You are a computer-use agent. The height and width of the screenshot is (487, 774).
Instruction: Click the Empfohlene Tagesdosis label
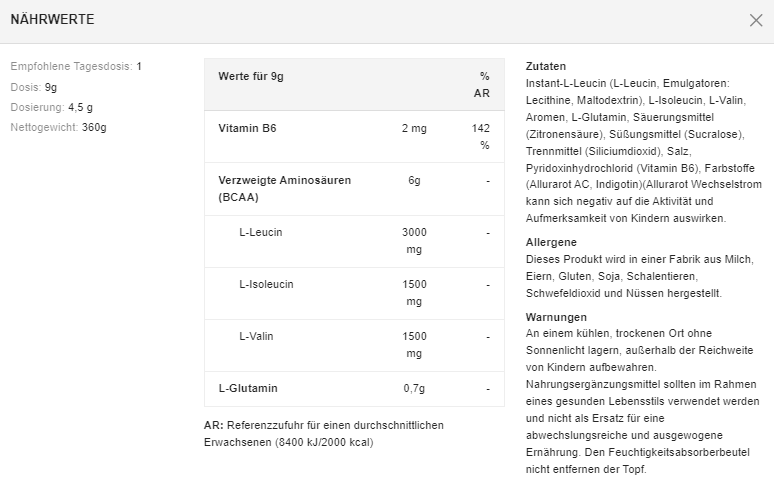(x=70, y=66)
